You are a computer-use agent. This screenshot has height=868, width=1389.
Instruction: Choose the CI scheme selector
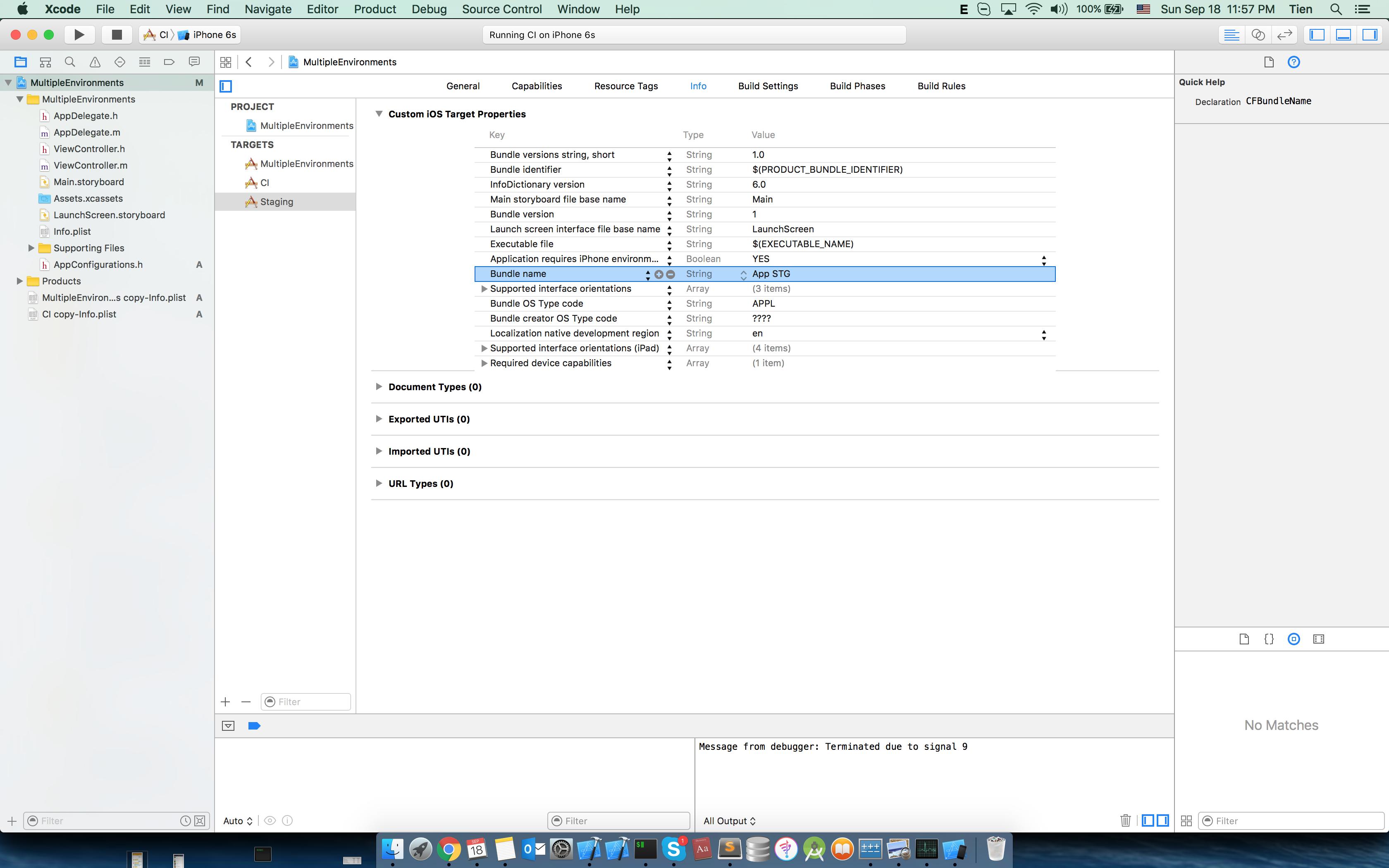pos(157,34)
